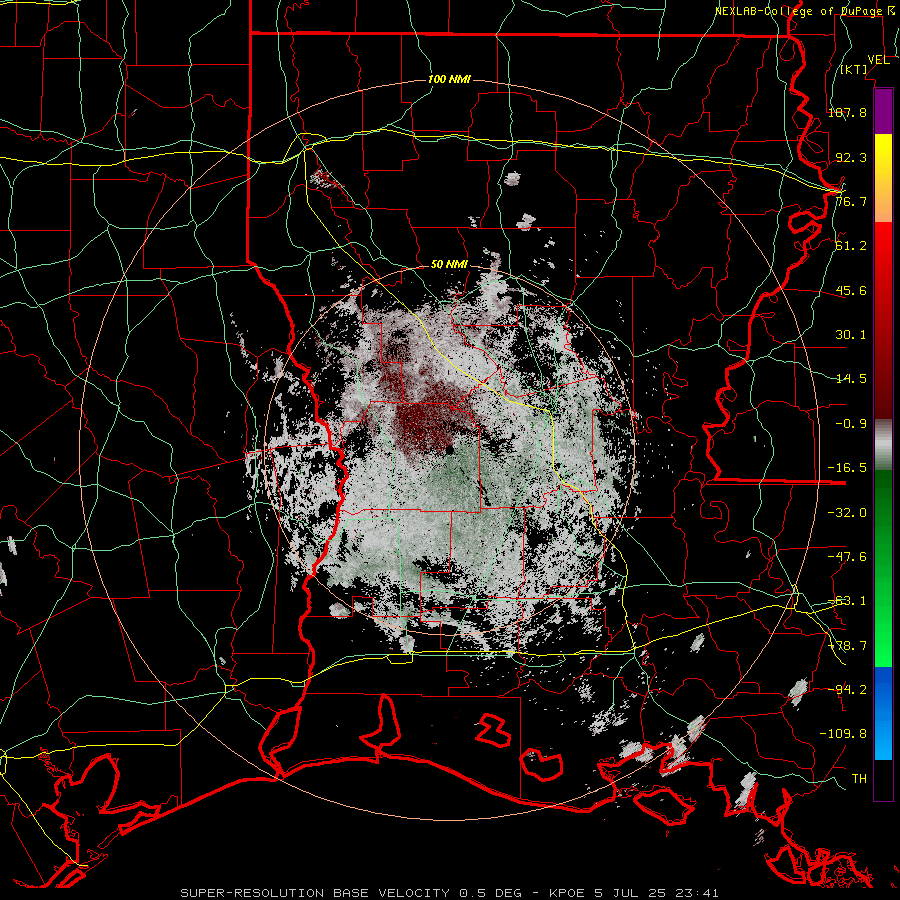This screenshot has width=900, height=900.
Task: Click the -0.9 velocity scale value
Action: tap(851, 424)
